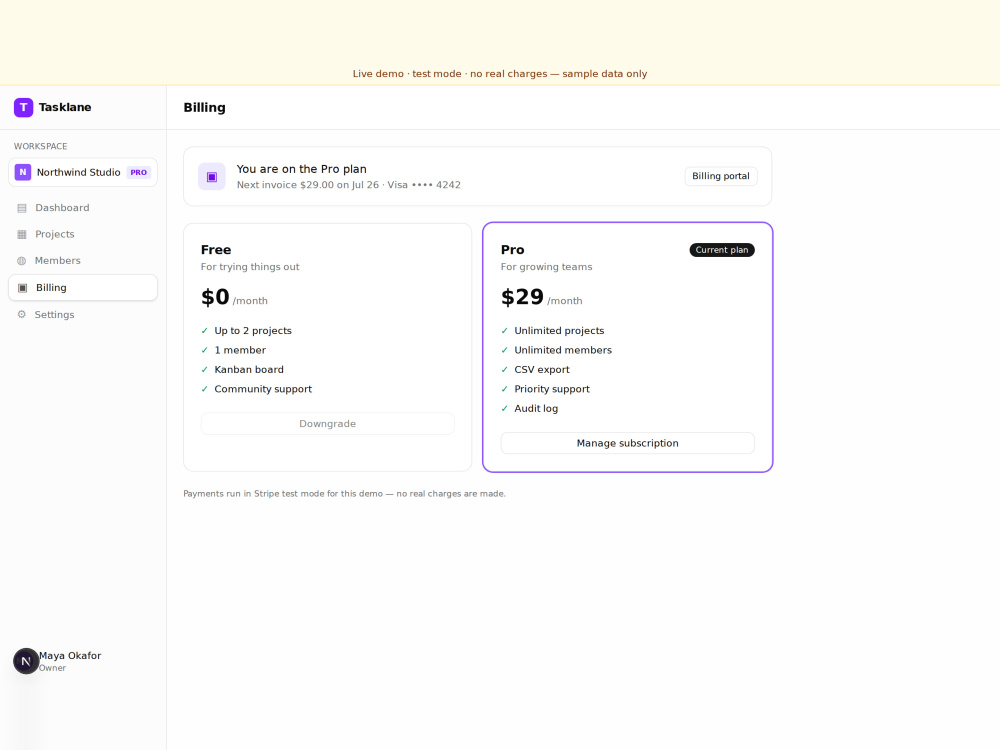Click the Settings gear icon

pos(22,314)
